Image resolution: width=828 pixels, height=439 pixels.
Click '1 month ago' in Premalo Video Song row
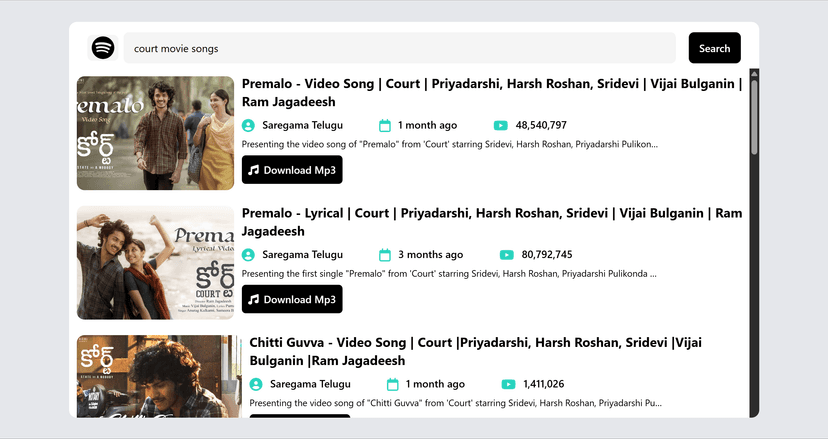428,125
